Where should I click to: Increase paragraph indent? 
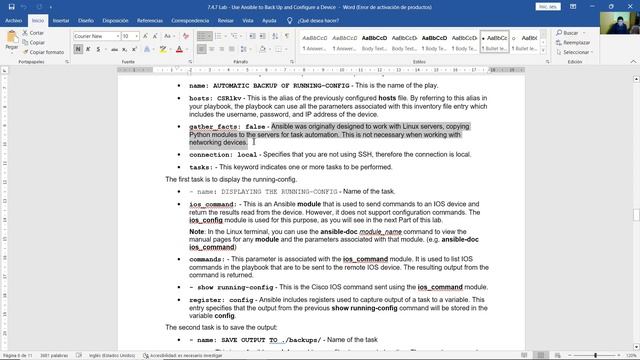(x=262, y=36)
